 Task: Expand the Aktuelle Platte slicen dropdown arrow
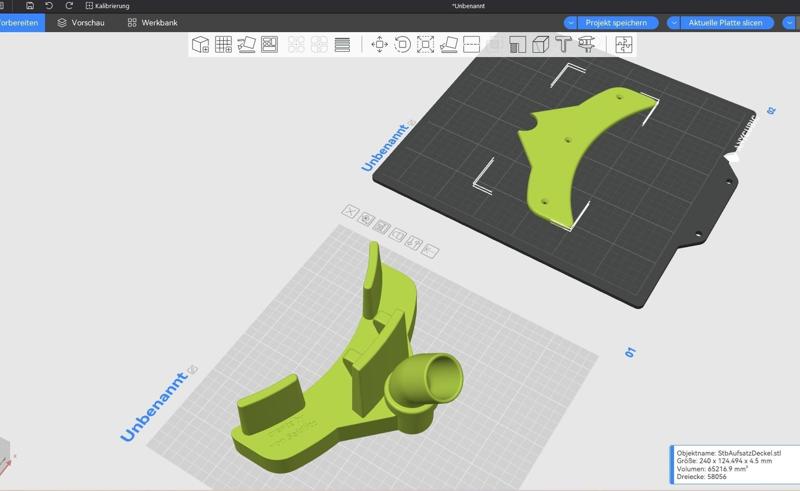(x=674, y=22)
